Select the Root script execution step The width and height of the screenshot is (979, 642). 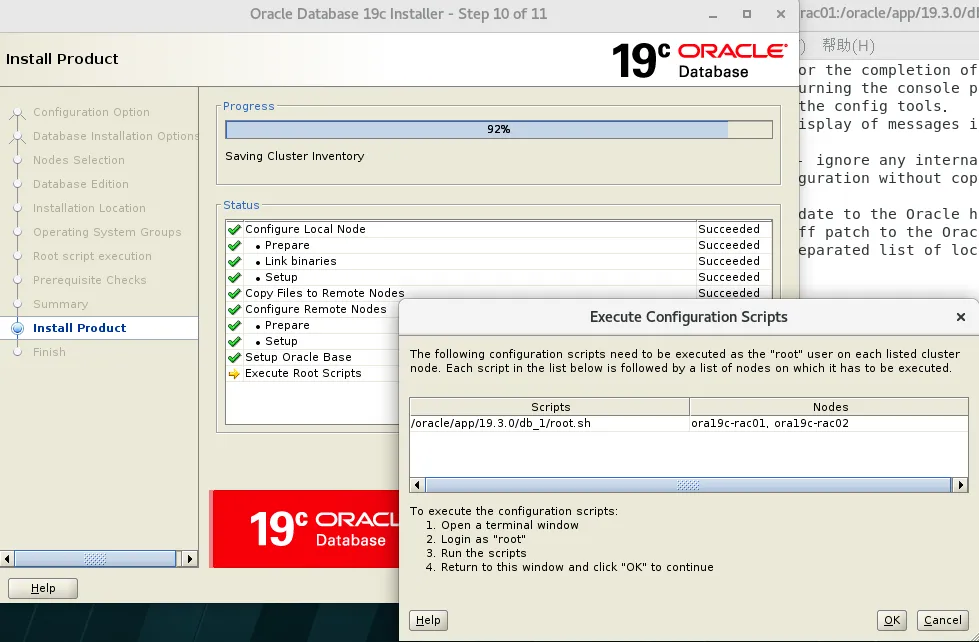(x=92, y=256)
